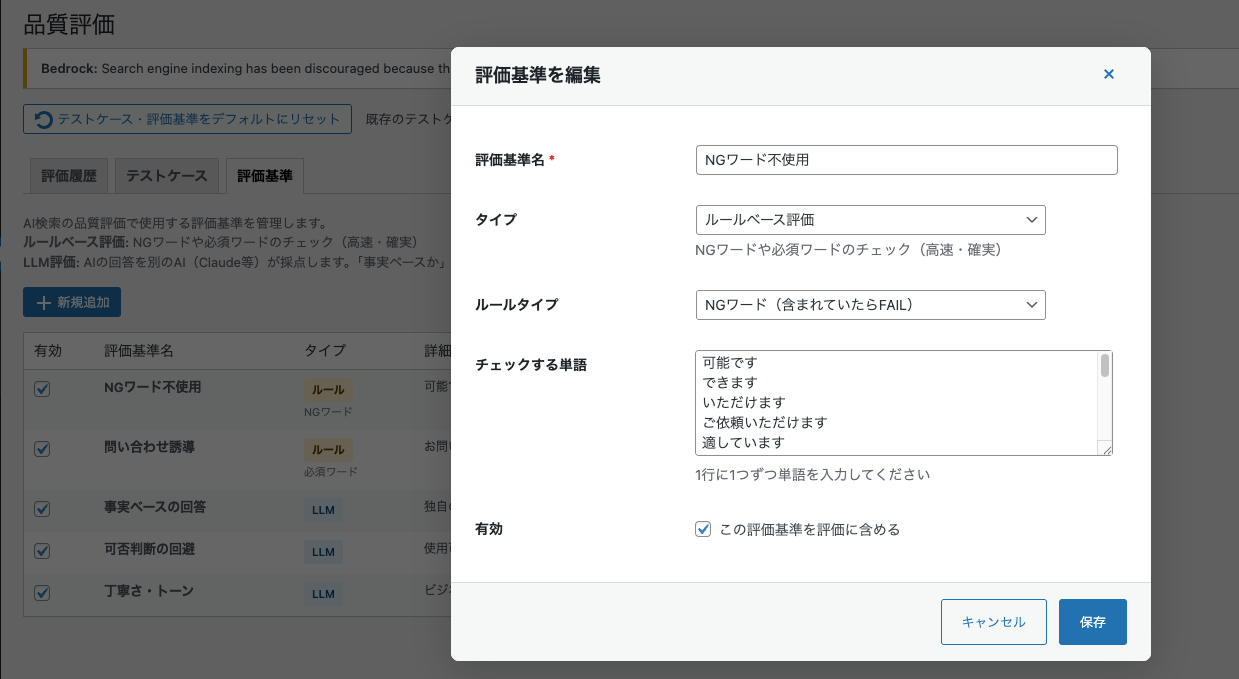Open the ルールタイプ dropdown

[870, 305]
